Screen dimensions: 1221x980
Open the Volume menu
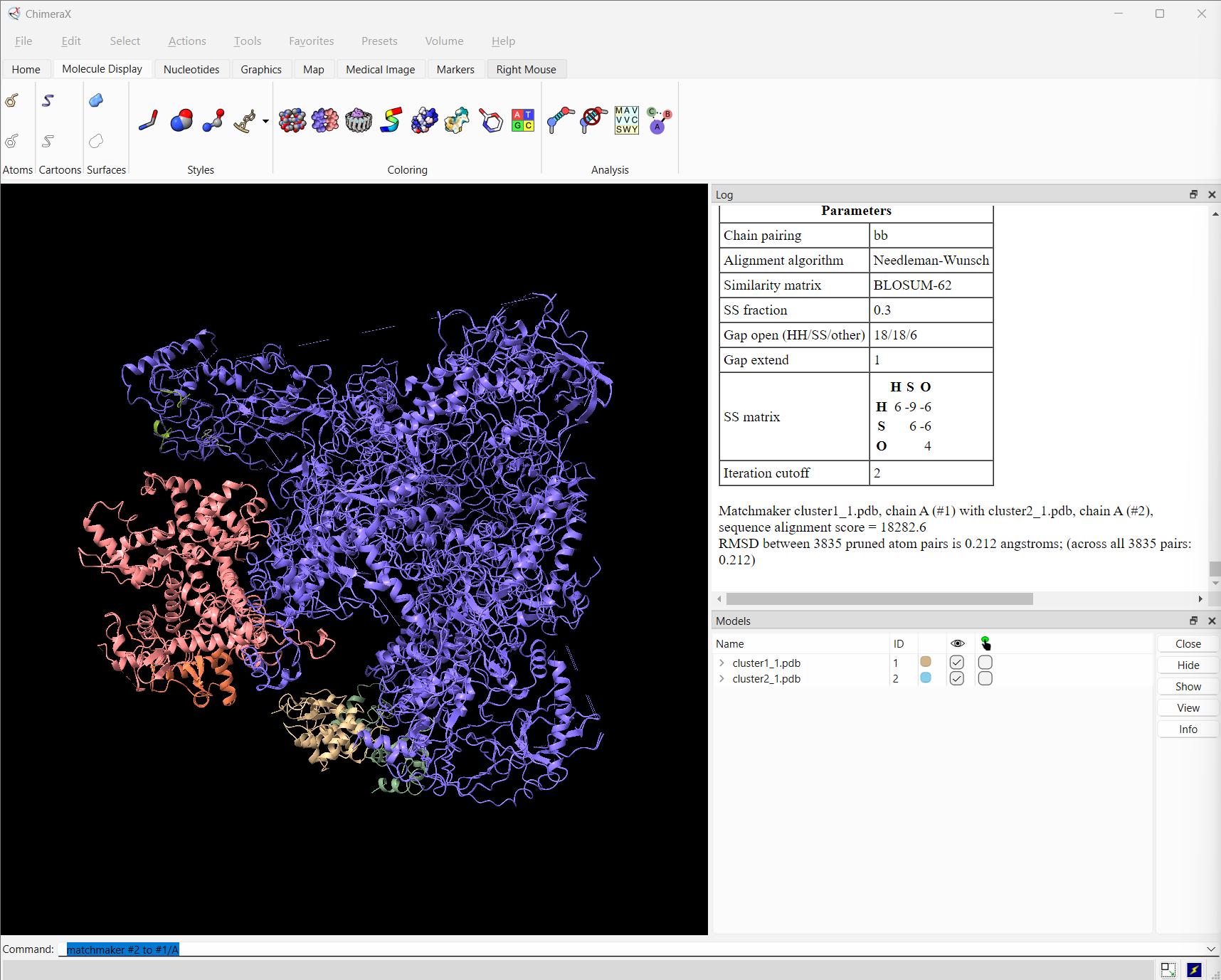(444, 41)
